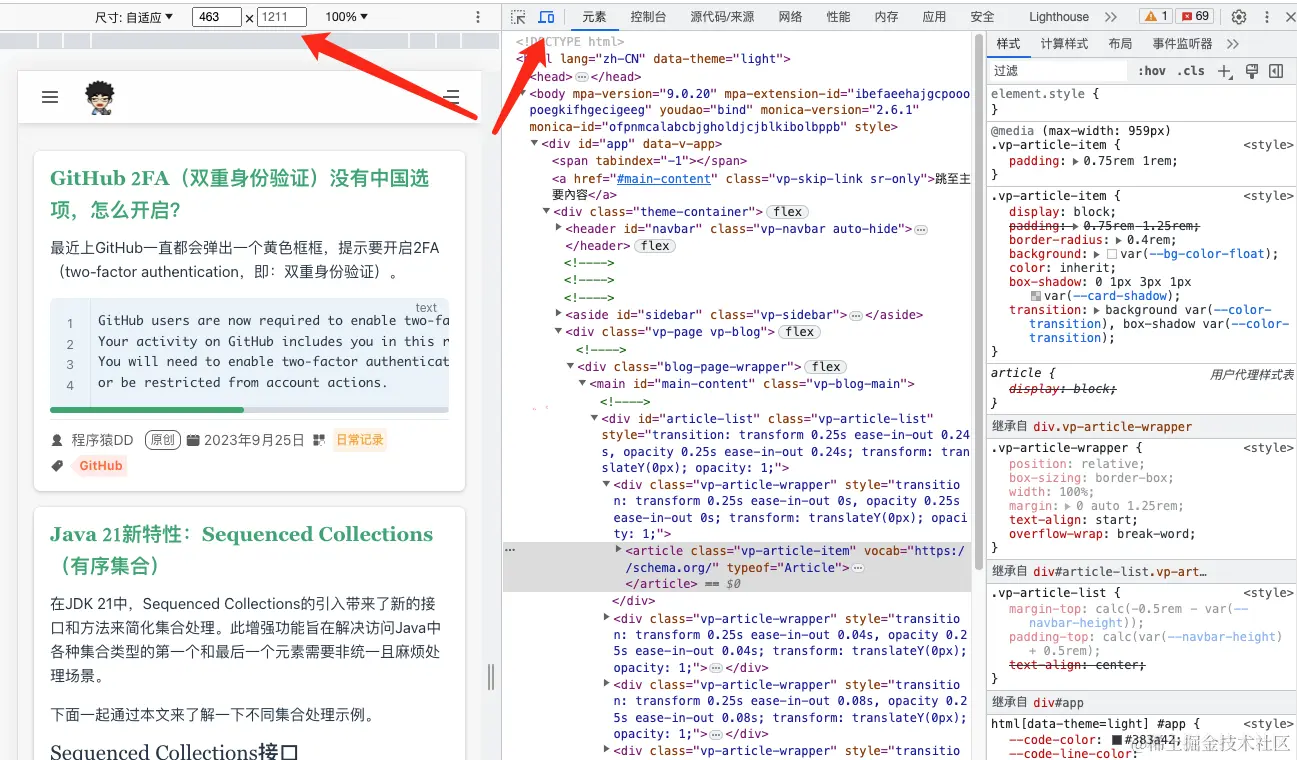Toggle flex badge on theme-container div
The width and height of the screenshot is (1297, 760).
pyautogui.click(x=788, y=212)
